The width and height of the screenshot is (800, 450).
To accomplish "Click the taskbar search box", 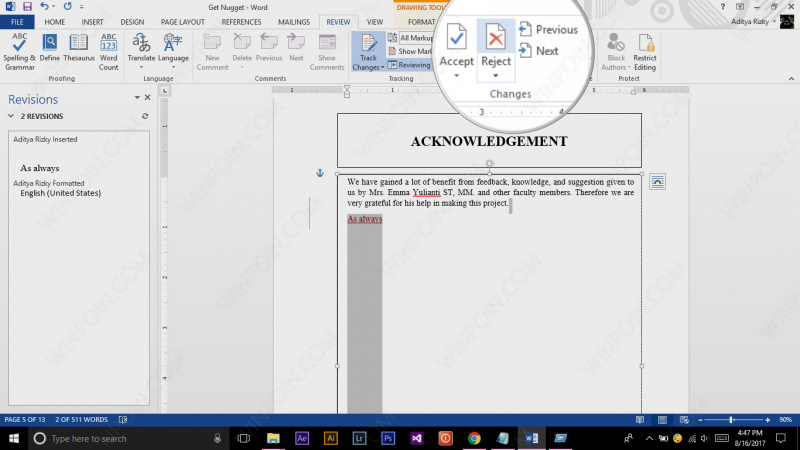I will point(128,438).
